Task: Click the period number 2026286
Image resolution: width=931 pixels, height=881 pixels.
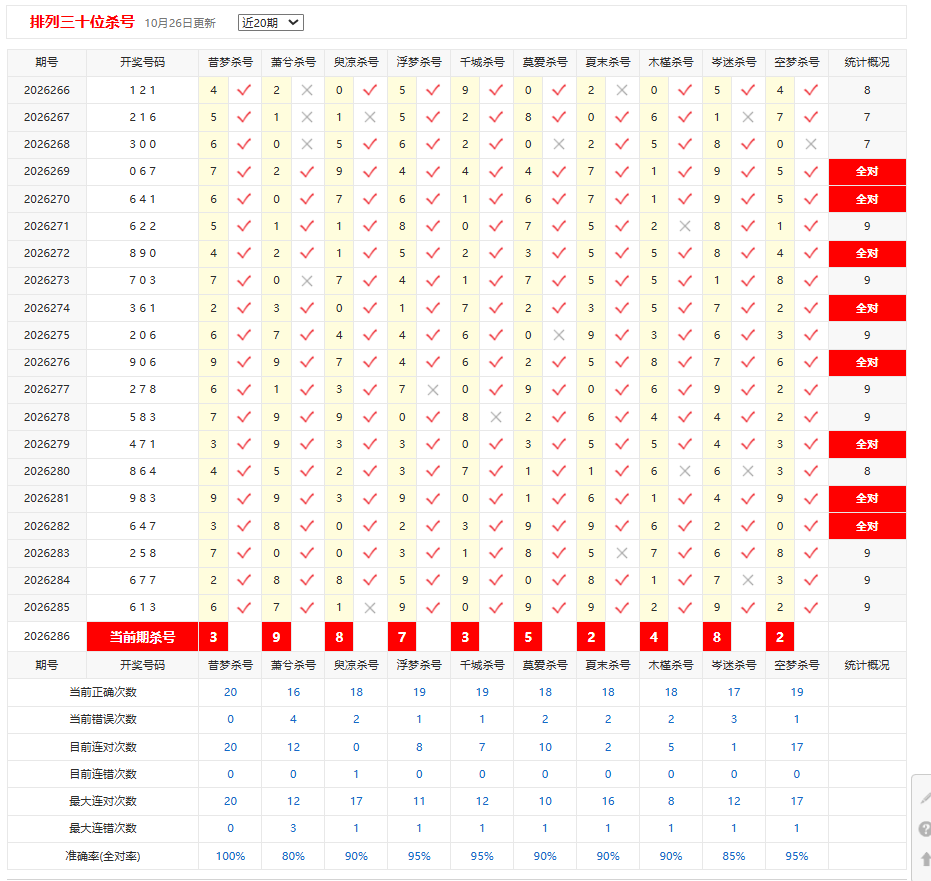Action: click(47, 636)
